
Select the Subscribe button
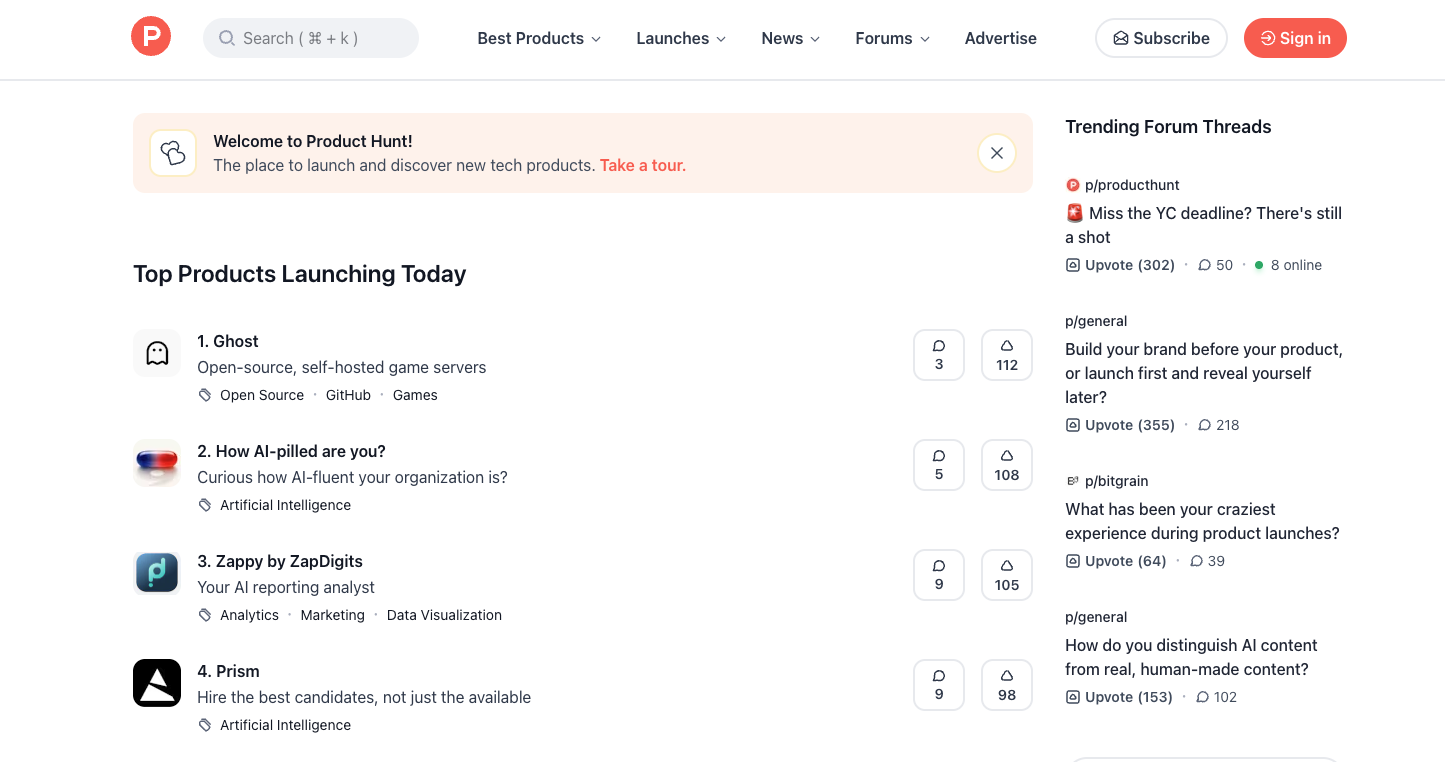click(x=1161, y=38)
